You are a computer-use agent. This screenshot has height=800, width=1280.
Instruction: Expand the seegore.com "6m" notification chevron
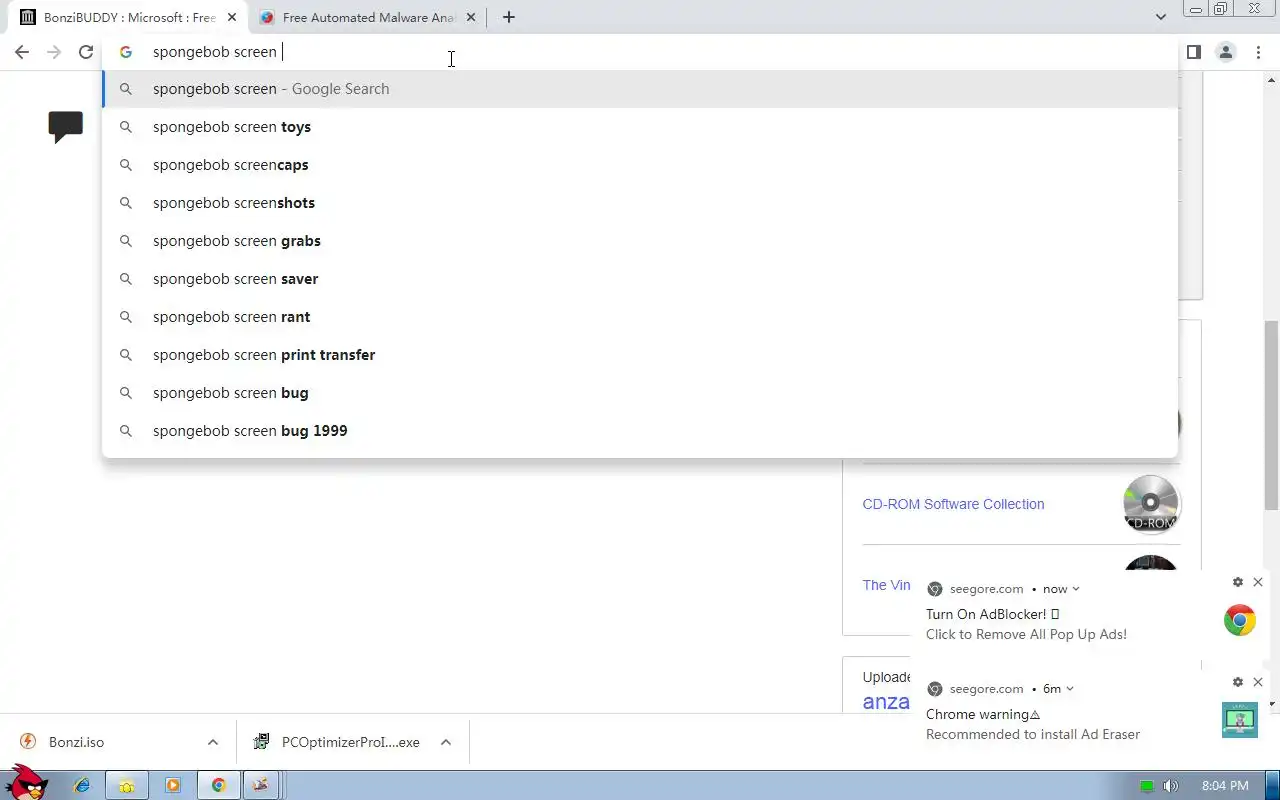pos(1070,689)
